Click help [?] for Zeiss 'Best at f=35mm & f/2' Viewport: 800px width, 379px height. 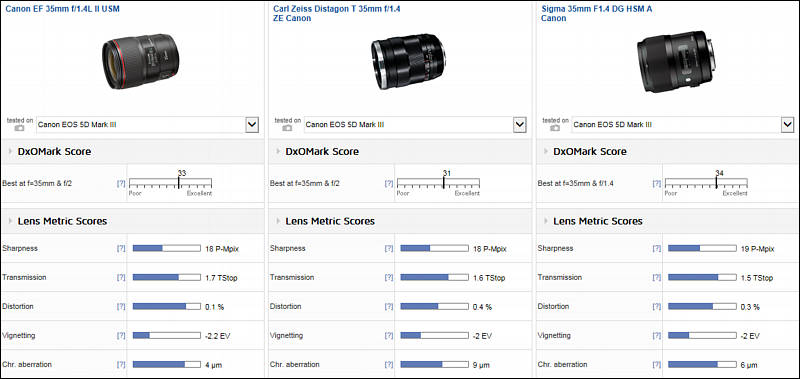tap(389, 183)
